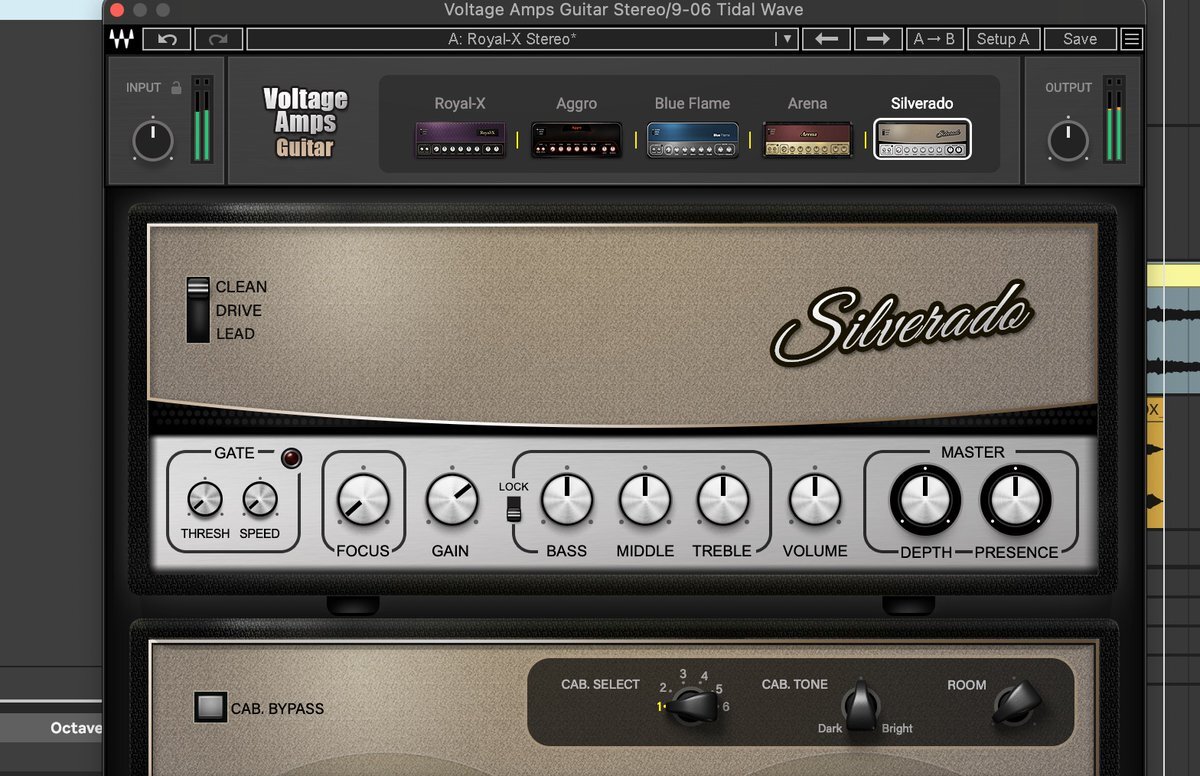Select cabinet number 6
Screen dimensions: 1200x776
pyautogui.click(x=725, y=707)
